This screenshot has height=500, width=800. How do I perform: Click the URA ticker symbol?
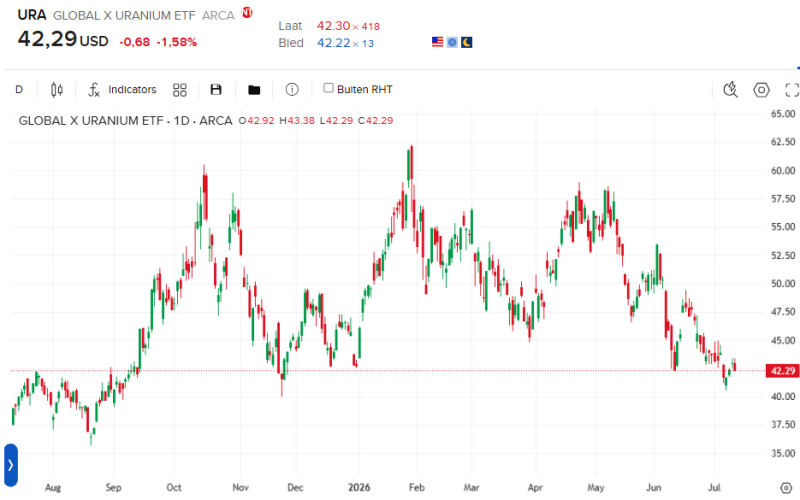pyautogui.click(x=32, y=15)
